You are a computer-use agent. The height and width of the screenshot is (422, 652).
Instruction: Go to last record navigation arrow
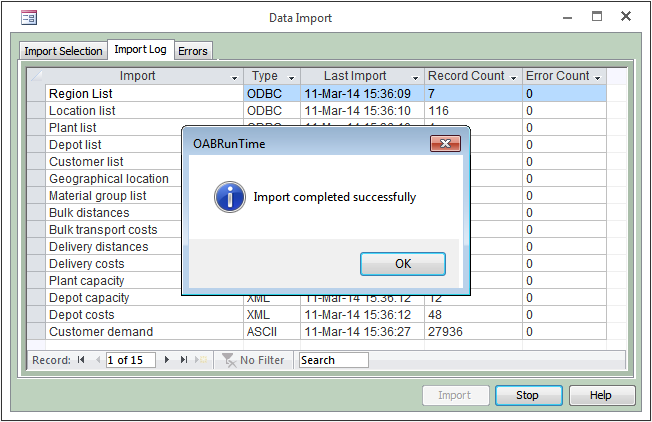(x=184, y=360)
